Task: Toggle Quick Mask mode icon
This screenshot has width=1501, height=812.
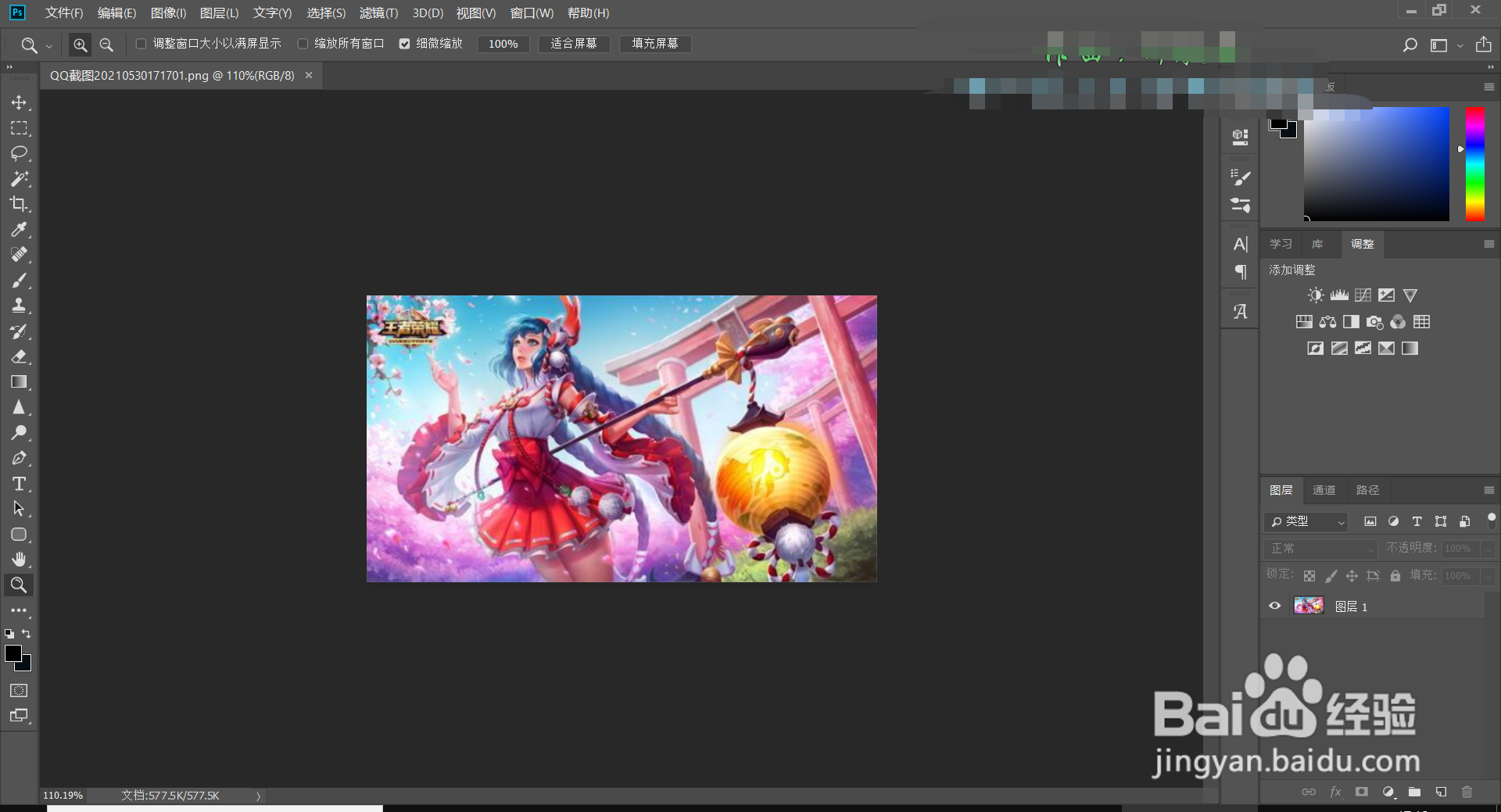Action: pyautogui.click(x=19, y=691)
